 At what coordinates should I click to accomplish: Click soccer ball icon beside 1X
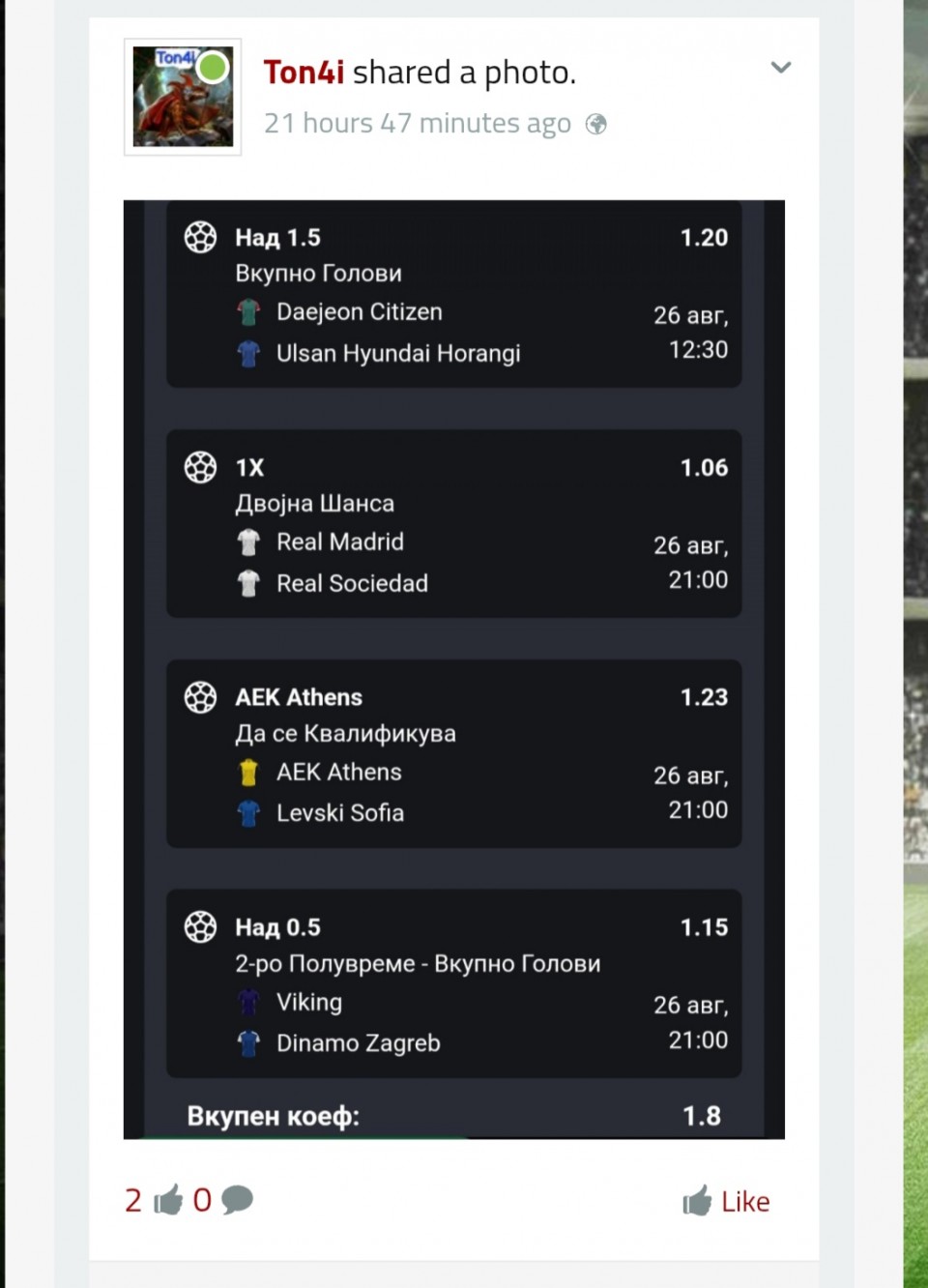(x=201, y=467)
